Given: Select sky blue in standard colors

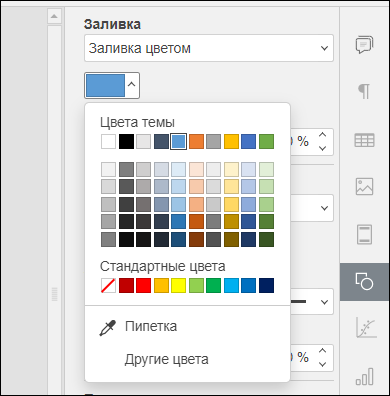Looking at the screenshot, I should pyautogui.click(x=231, y=286).
